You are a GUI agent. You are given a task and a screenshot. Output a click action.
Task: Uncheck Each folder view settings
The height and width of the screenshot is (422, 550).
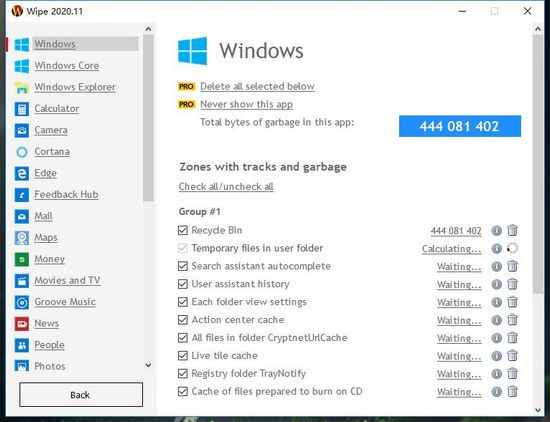pyautogui.click(x=183, y=302)
